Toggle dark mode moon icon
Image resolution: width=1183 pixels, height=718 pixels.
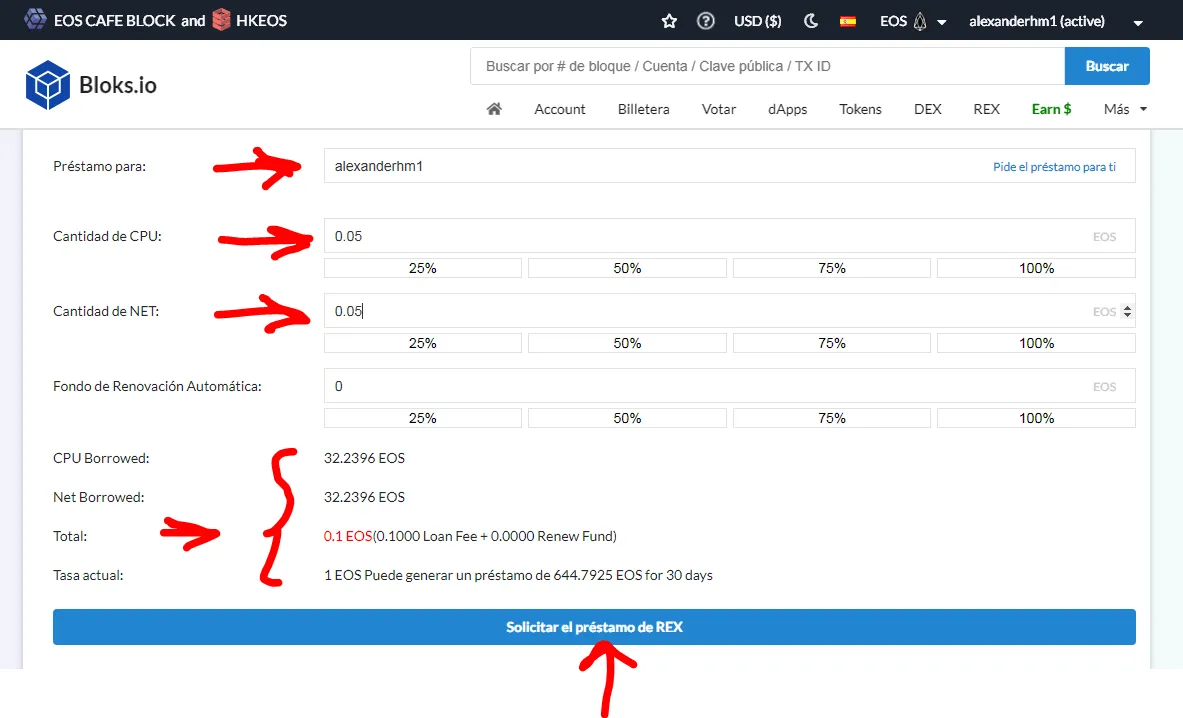click(x=811, y=21)
